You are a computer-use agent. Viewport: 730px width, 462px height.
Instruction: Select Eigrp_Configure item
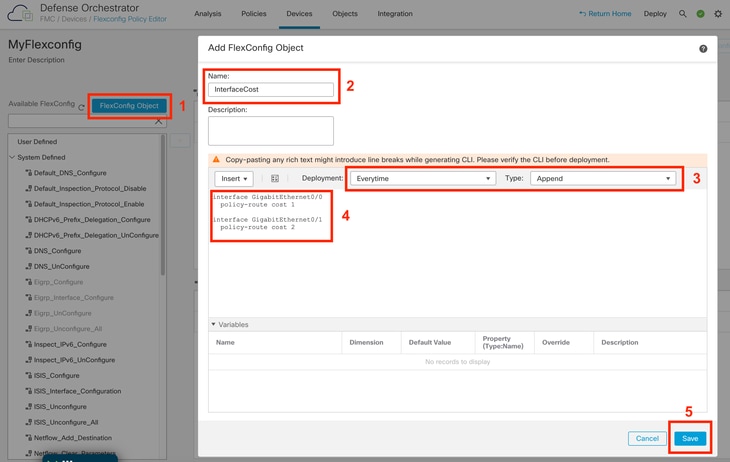click(x=58, y=282)
